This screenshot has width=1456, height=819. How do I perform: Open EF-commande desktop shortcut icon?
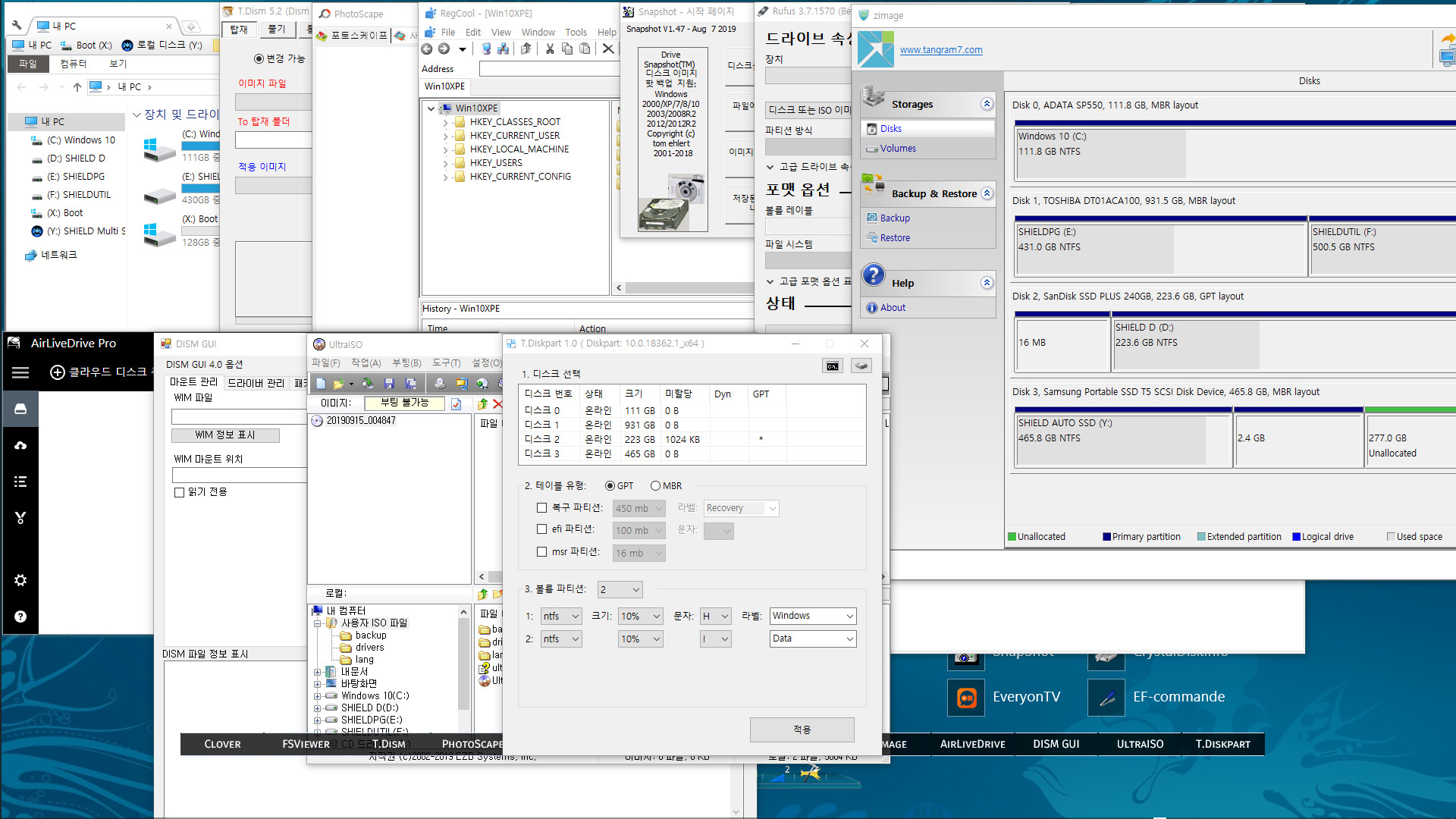[1106, 698]
